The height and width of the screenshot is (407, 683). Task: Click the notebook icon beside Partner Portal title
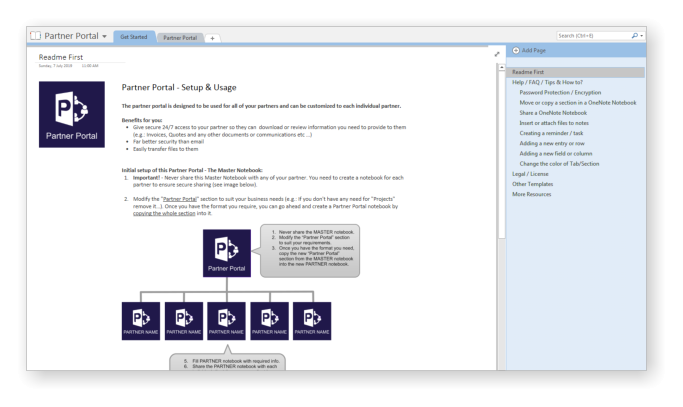tap(35, 36)
